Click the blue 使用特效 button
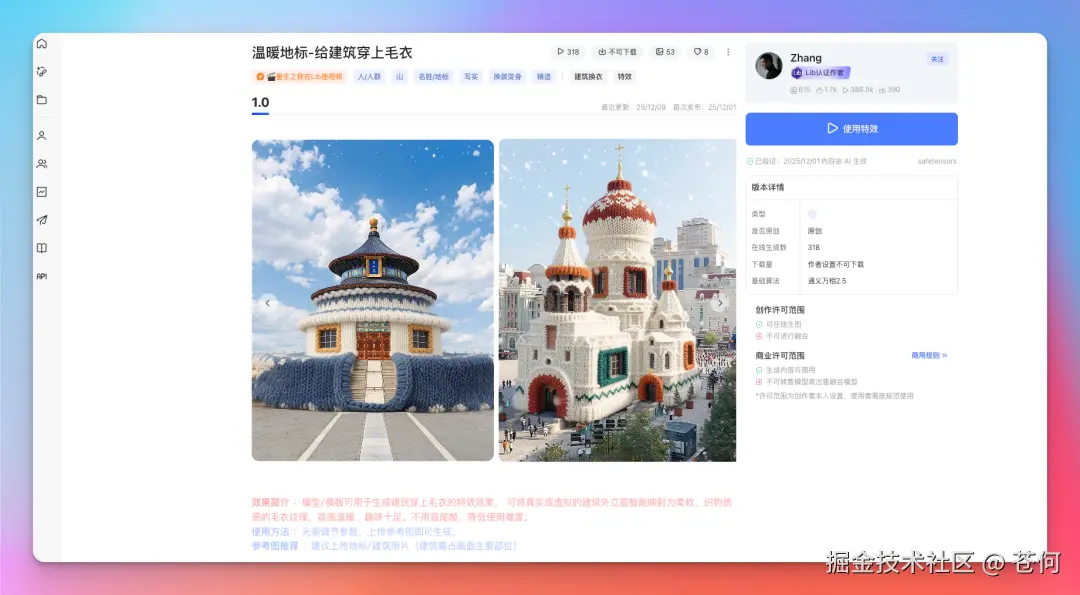1080x595 pixels. point(851,128)
